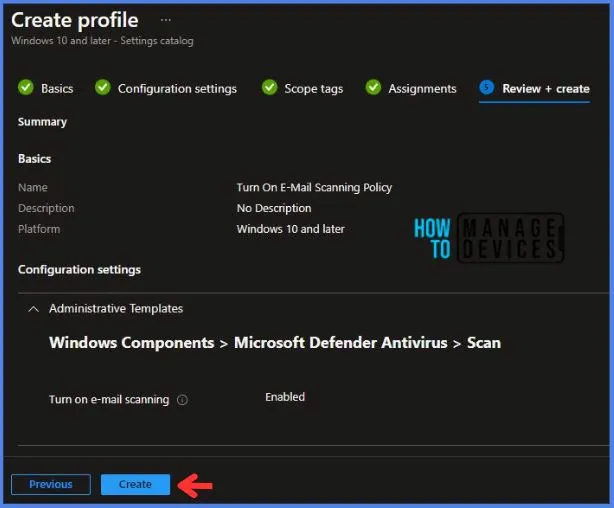The height and width of the screenshot is (508, 614).
Task: Click the 'Configuration settings' section heading
Action: coord(79,270)
